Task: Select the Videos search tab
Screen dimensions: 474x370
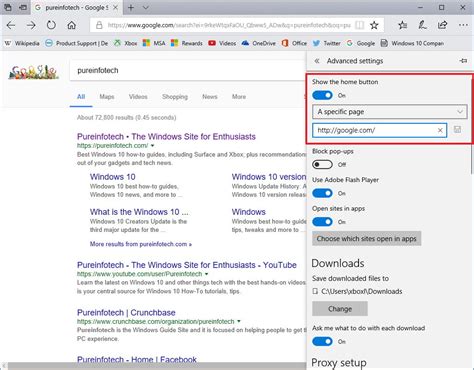Action: (x=138, y=97)
